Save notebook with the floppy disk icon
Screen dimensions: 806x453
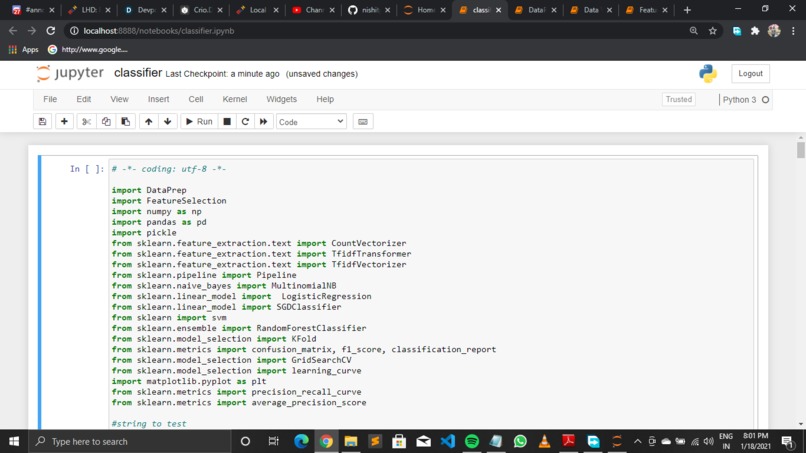click(x=42, y=122)
